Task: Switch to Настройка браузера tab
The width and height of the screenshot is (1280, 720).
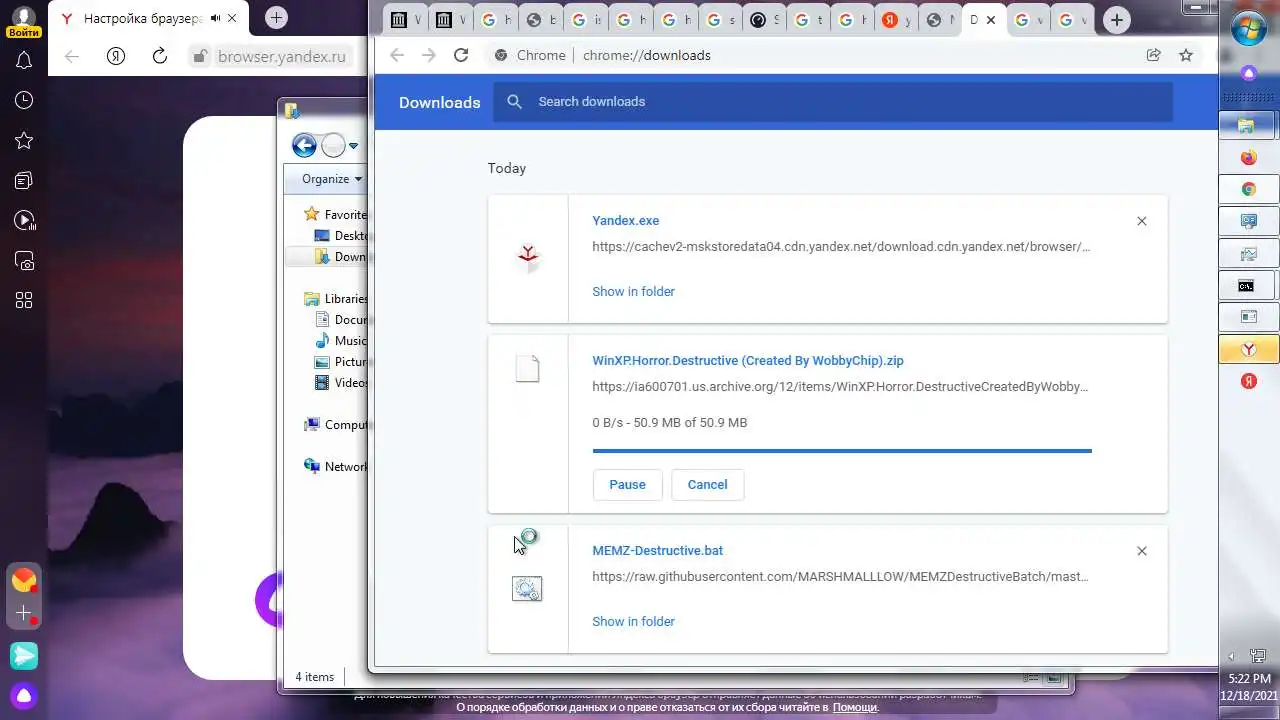Action: pyautogui.click(x=150, y=18)
